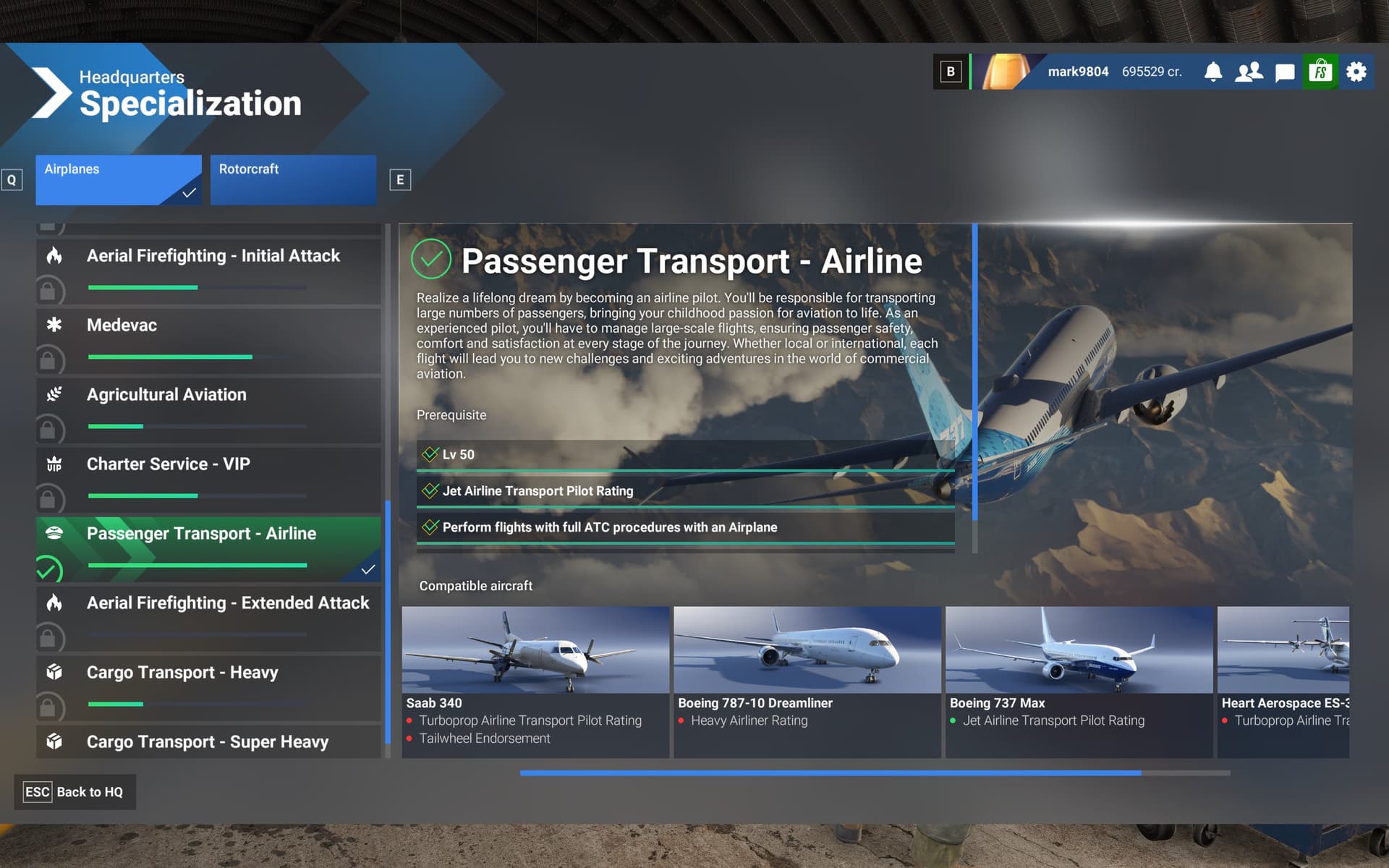This screenshot has height=868, width=1389.
Task: Open the Saab 340 aircraft thumbnail
Action: 535,650
